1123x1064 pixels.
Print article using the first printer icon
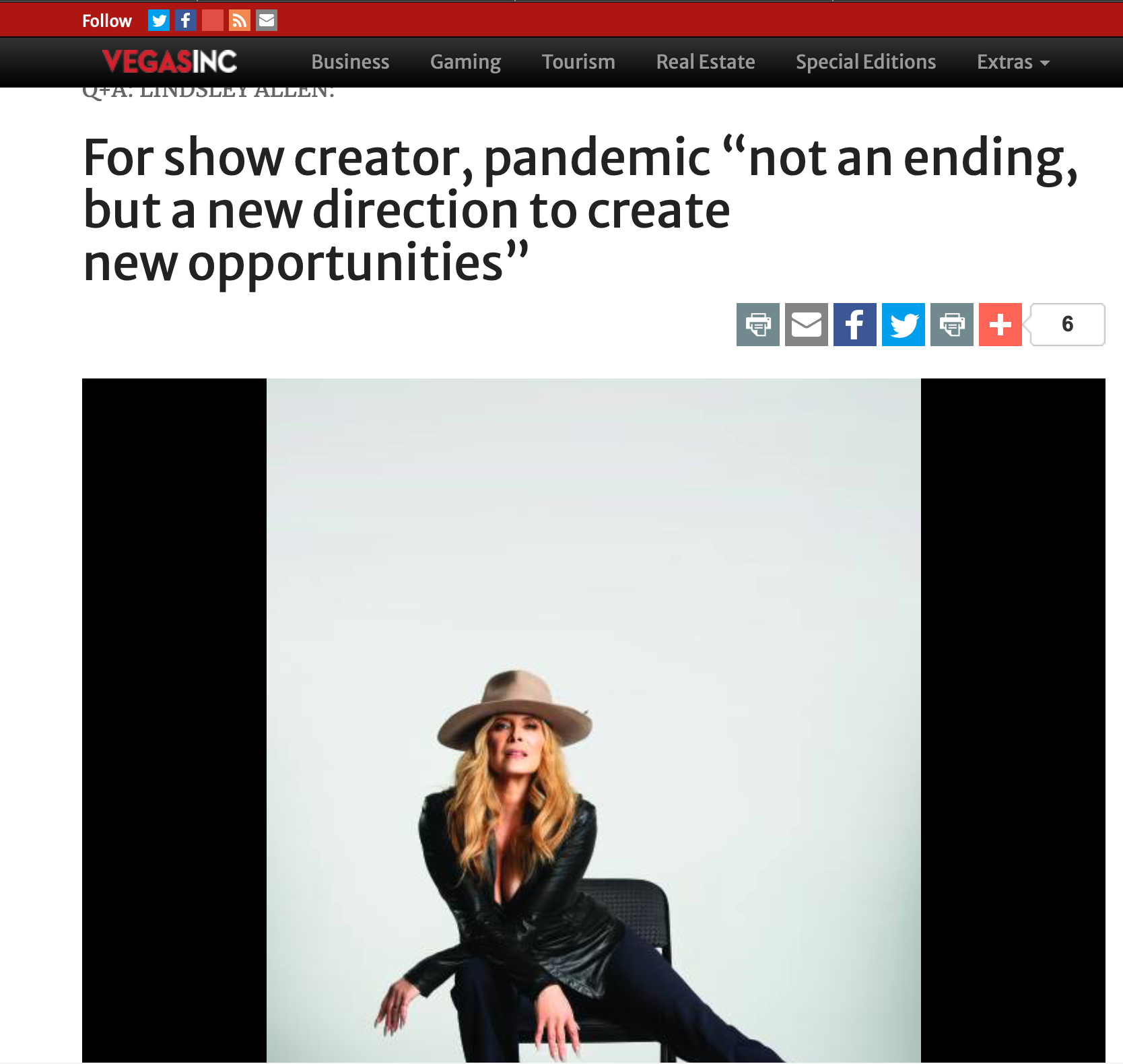(x=758, y=325)
